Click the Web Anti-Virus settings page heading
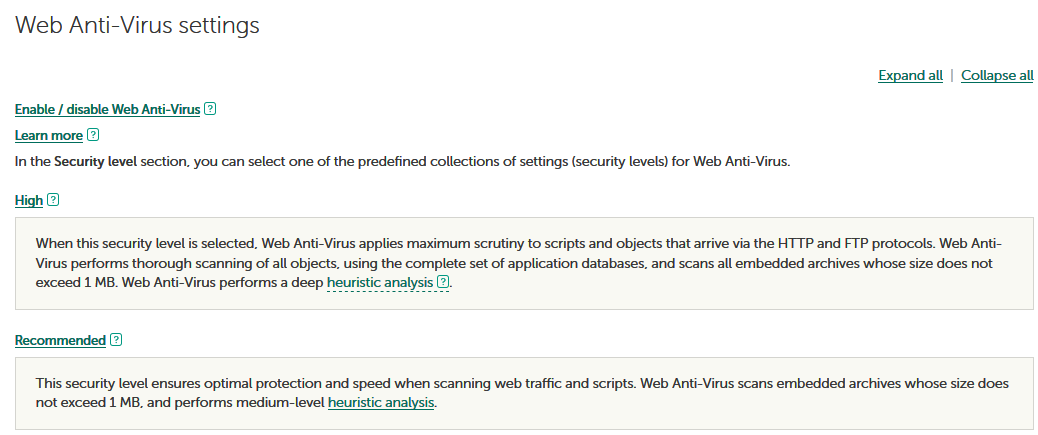The width and height of the screenshot is (1038, 435). tap(137, 26)
